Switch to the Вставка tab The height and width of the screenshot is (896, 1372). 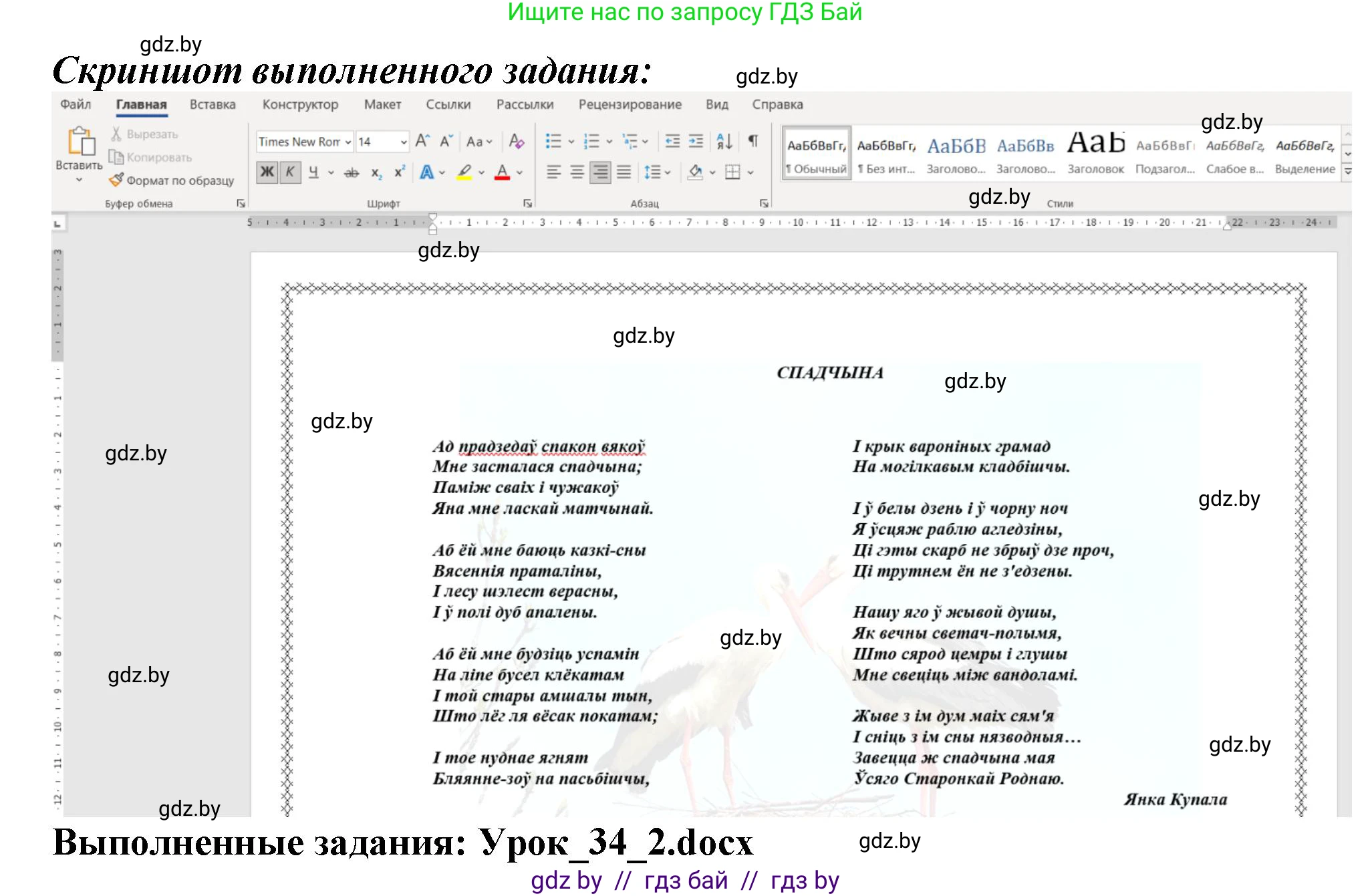click(x=213, y=104)
